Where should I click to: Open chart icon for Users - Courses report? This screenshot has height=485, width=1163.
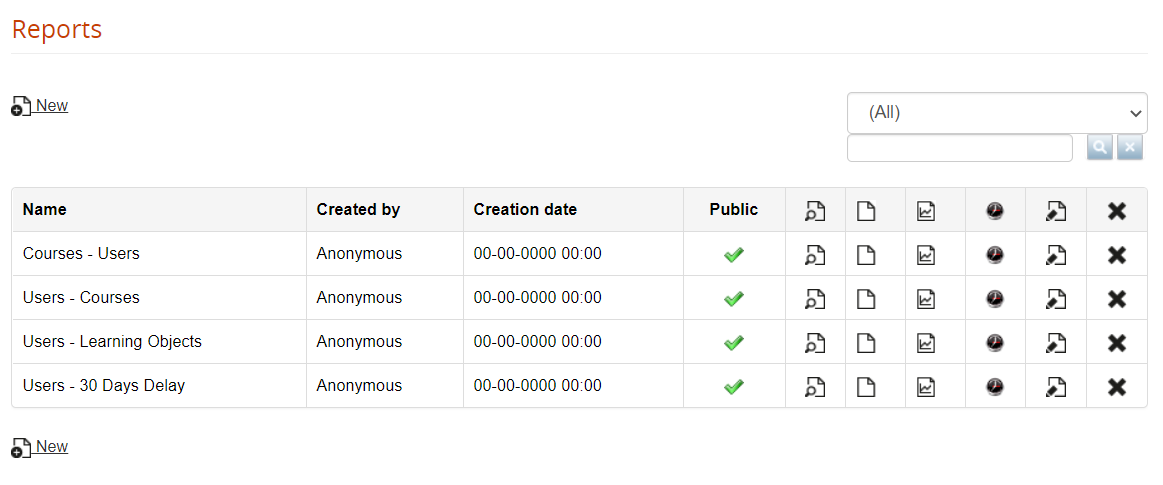926,299
